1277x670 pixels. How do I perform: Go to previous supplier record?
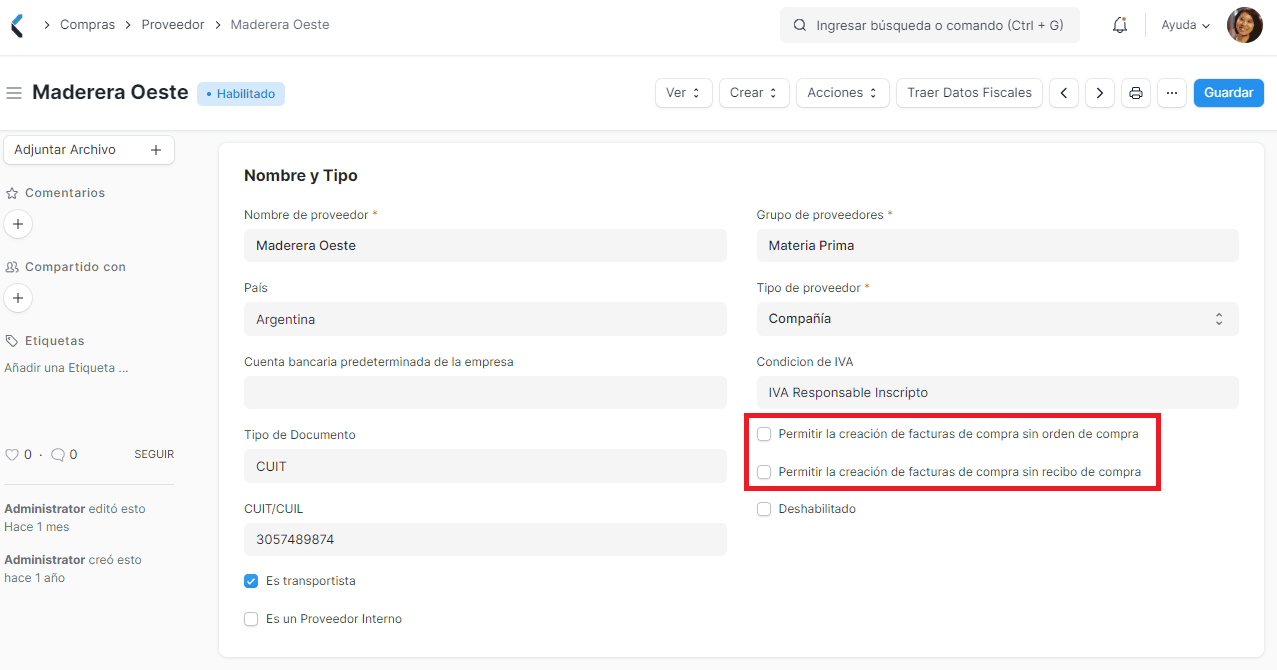pos(1064,93)
